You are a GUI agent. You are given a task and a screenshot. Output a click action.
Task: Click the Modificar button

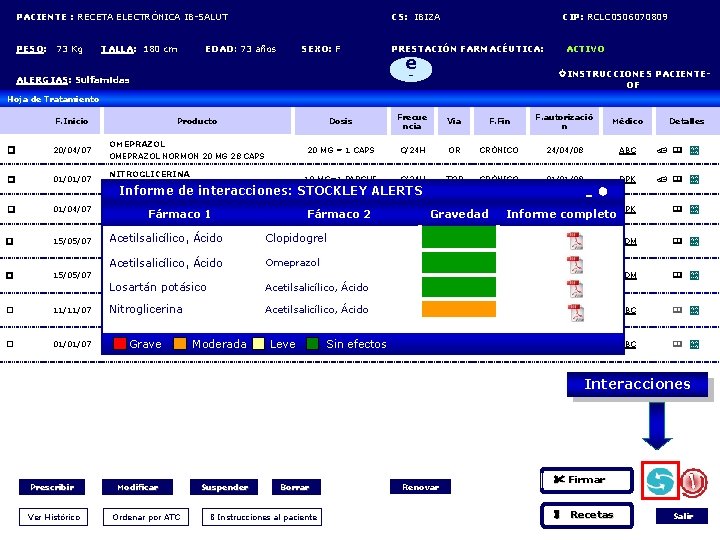click(x=137, y=487)
